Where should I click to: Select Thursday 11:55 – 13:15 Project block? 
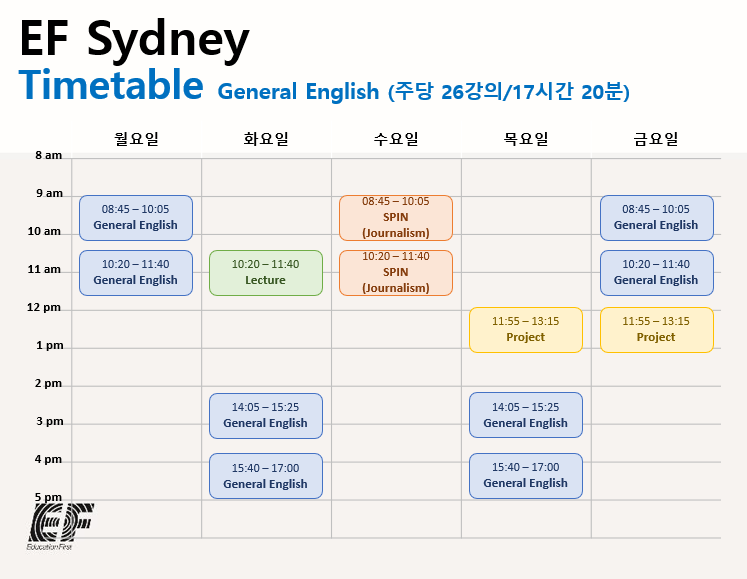point(526,330)
